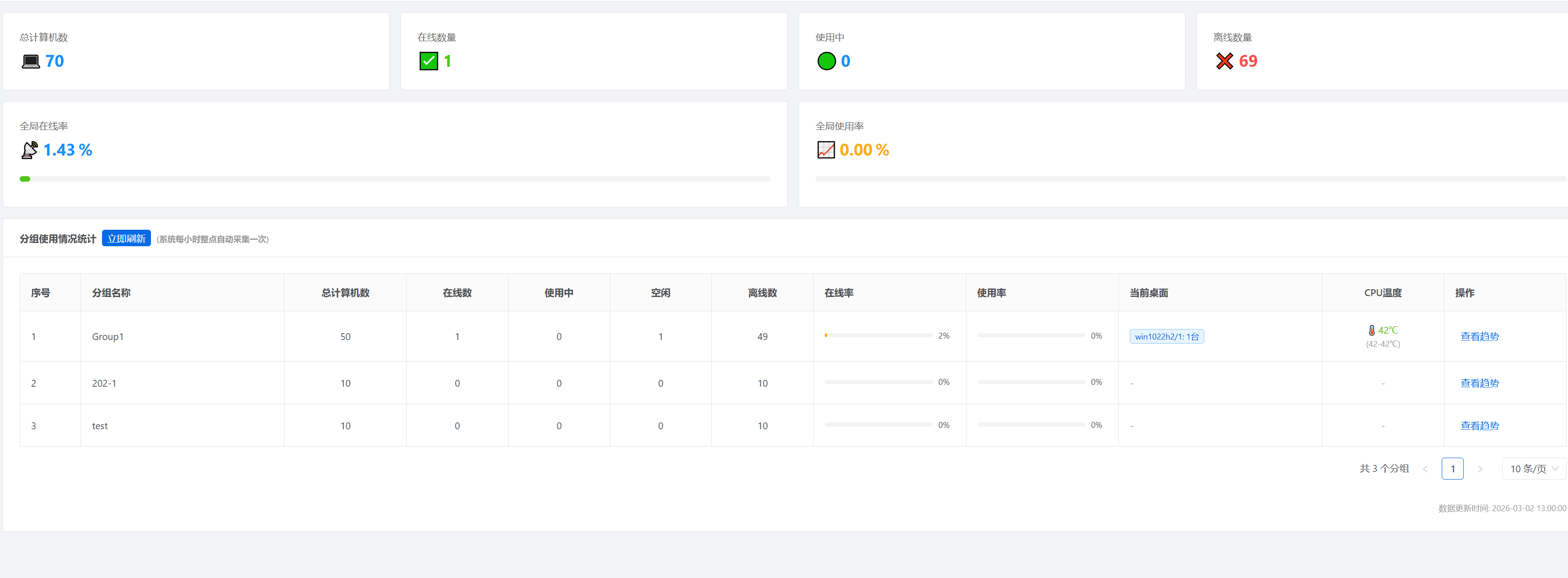The width and height of the screenshot is (1568, 578).
Task: Click the 操作 table header
Action: 1465,292
